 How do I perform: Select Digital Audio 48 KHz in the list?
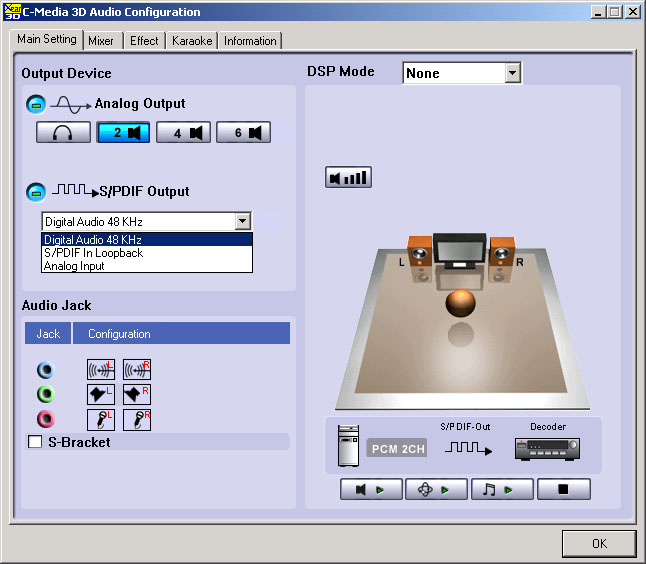tap(147, 239)
